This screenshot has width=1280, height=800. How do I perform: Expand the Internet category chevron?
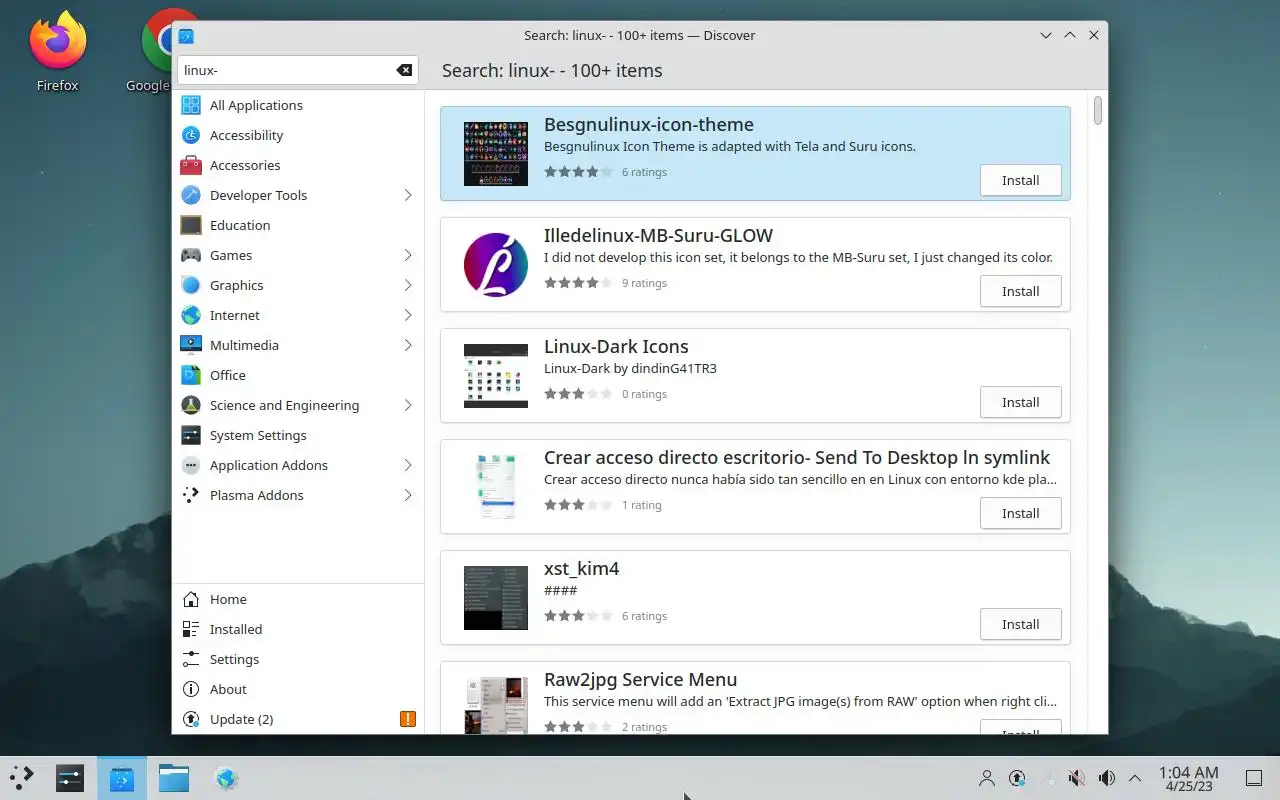pos(408,315)
